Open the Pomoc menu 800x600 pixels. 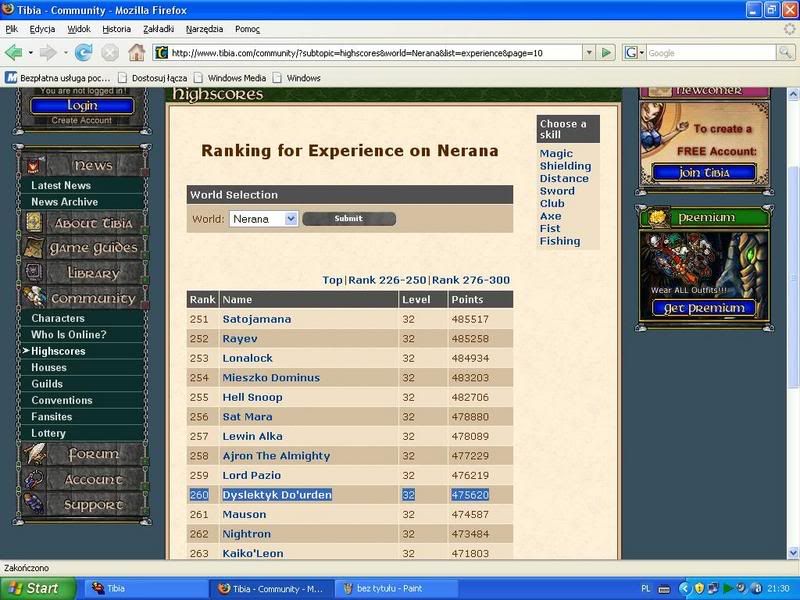pos(247,29)
